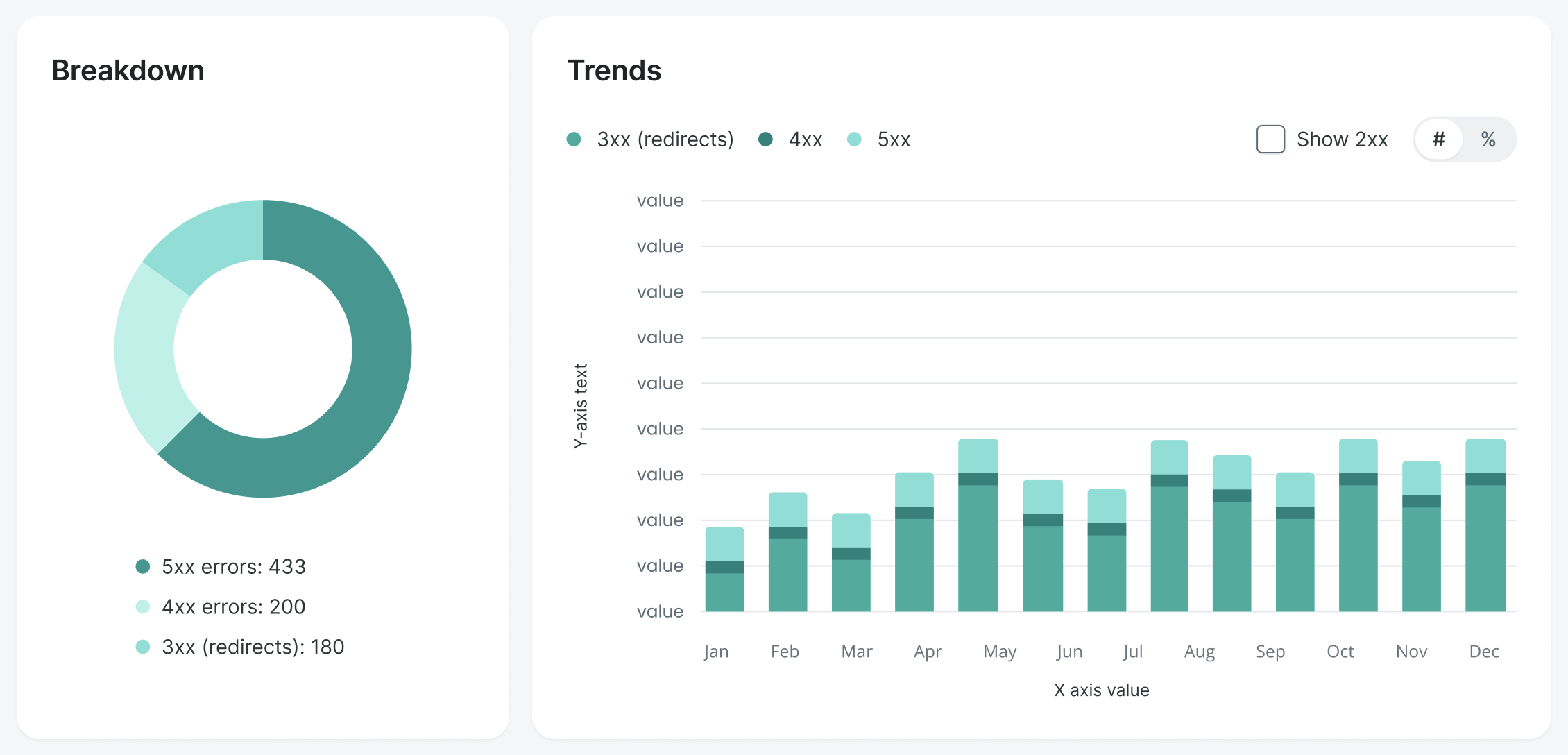The width and height of the screenshot is (1568, 755).
Task: Switch chart to % percentage mode
Action: click(x=1488, y=139)
